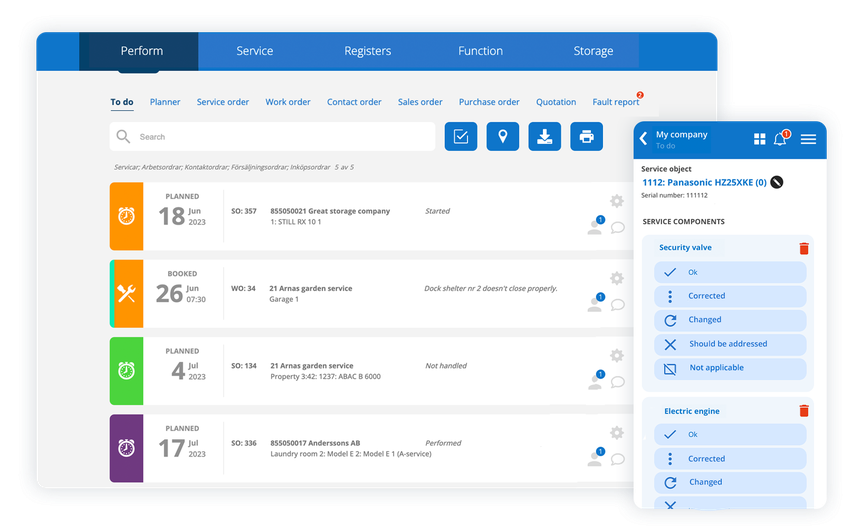Select Corrected option under Electric engine
The height and width of the screenshot is (530, 852).
pyautogui.click(x=730, y=459)
